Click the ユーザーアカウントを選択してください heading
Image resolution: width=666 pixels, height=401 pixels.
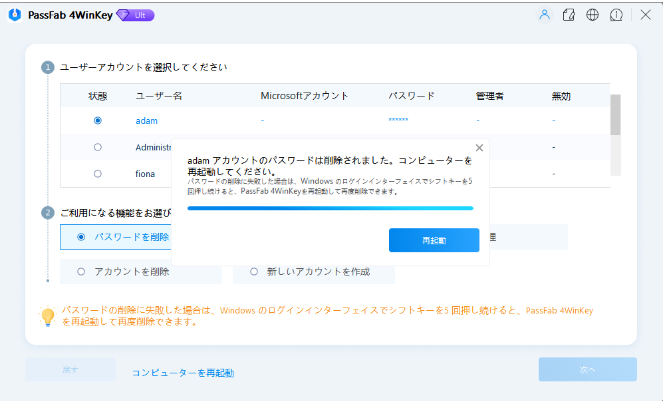tap(144, 67)
